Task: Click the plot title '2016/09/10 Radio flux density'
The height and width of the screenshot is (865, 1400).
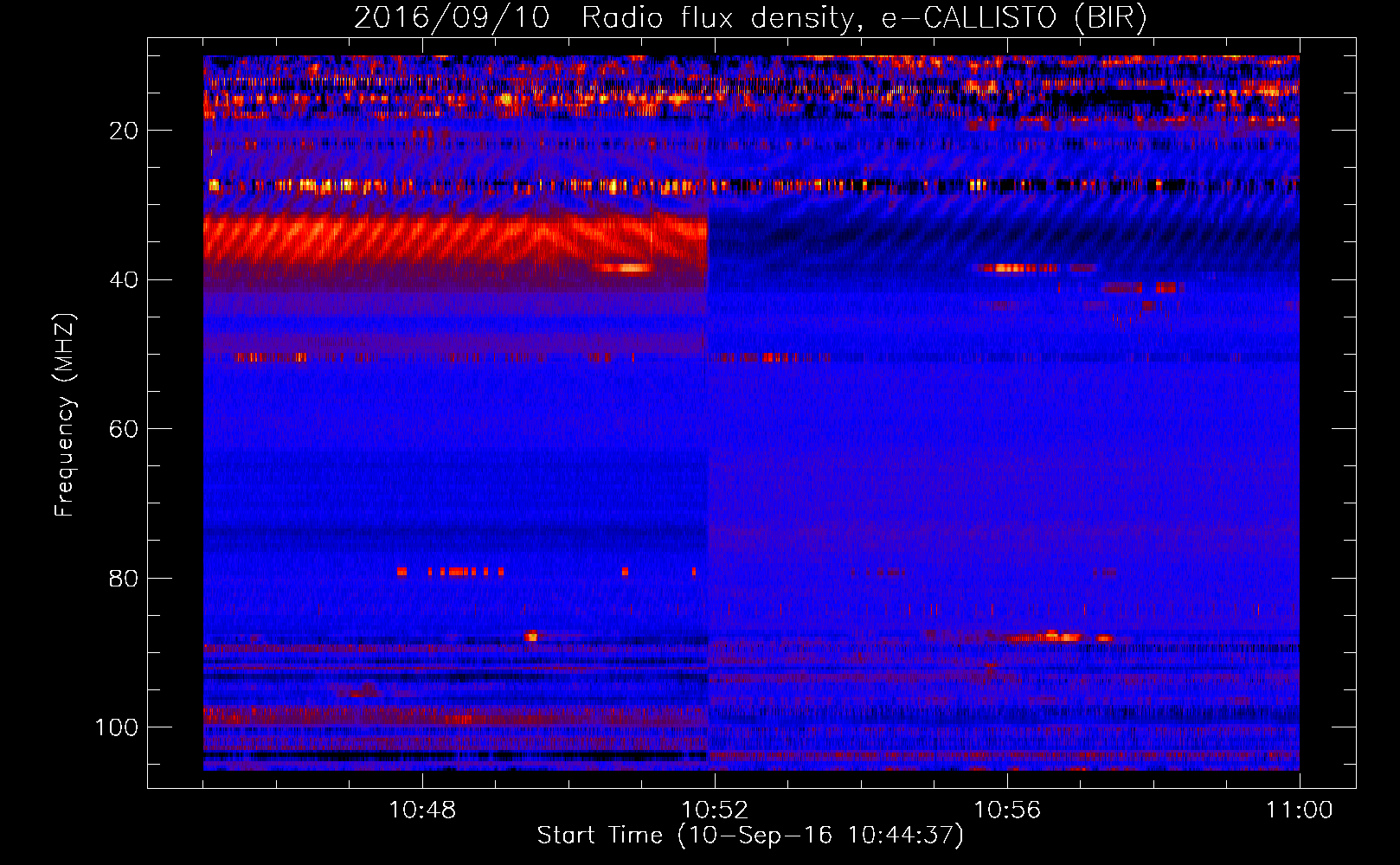Action: click(603, 18)
